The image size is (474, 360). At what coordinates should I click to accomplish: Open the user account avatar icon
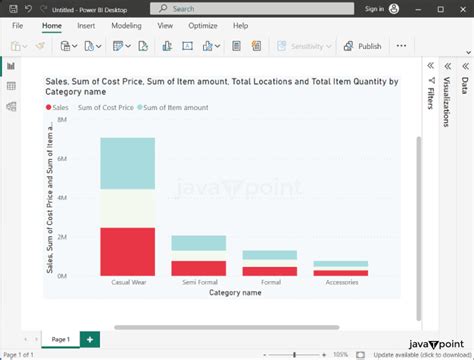coord(394,9)
